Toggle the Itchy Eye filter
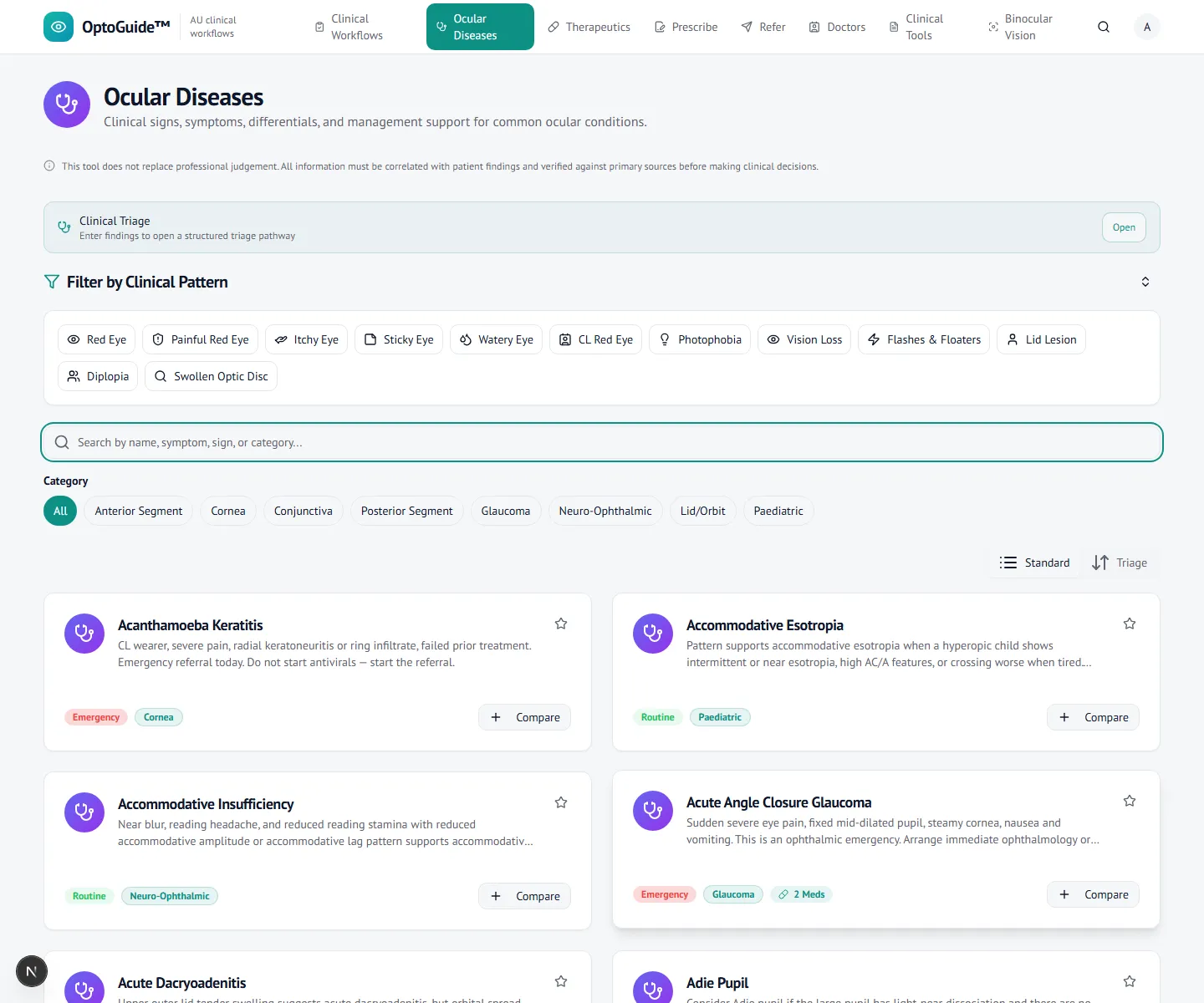Viewport: 1204px width, 1003px height. (307, 339)
